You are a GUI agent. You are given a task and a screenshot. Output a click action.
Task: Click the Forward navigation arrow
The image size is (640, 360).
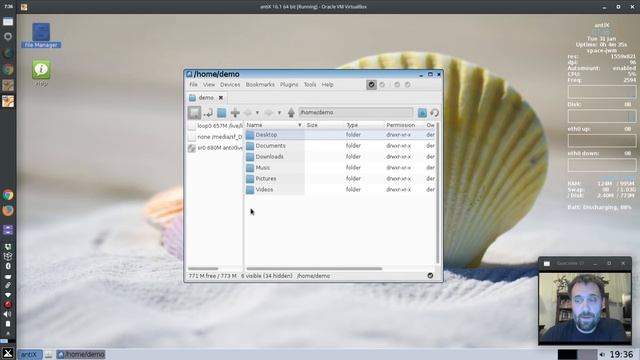click(x=269, y=113)
